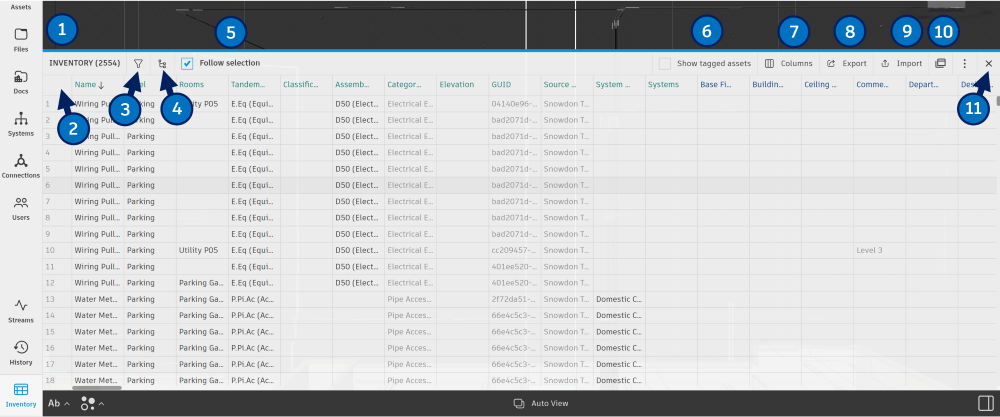Open the Files sidebar section
This screenshot has height=417, width=1000.
(20, 40)
